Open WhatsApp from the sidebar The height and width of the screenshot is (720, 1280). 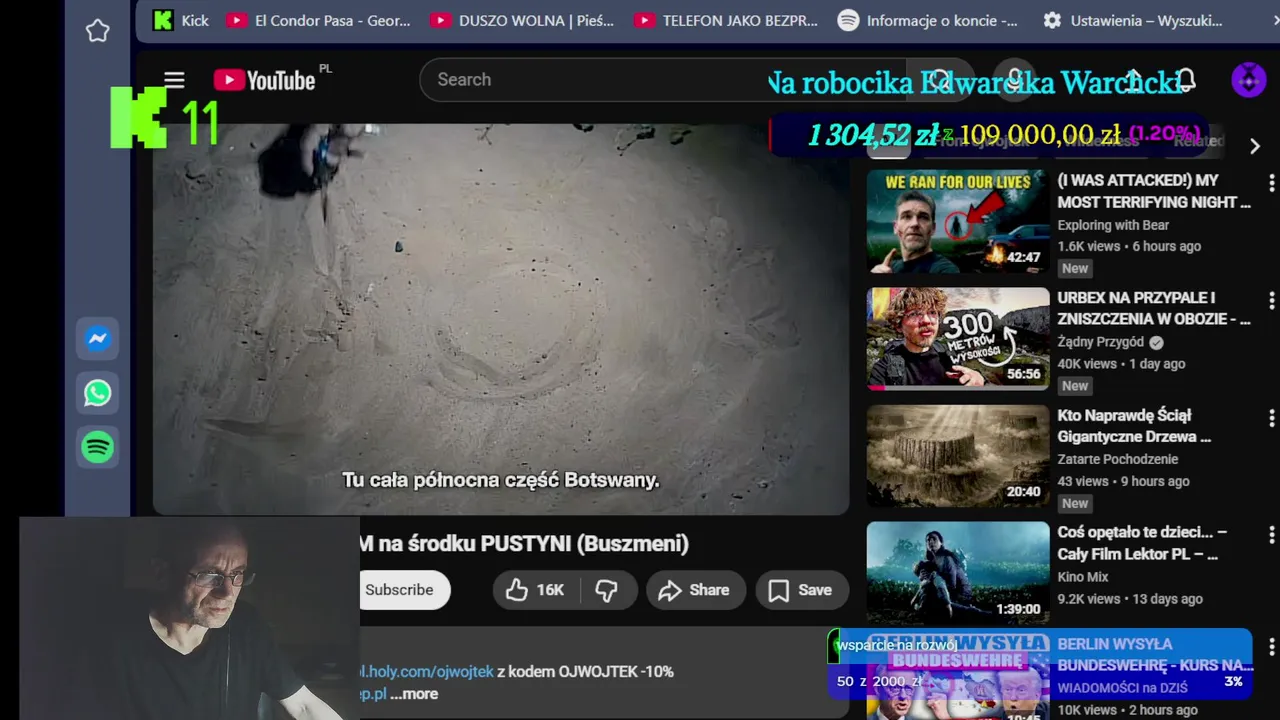click(97, 393)
